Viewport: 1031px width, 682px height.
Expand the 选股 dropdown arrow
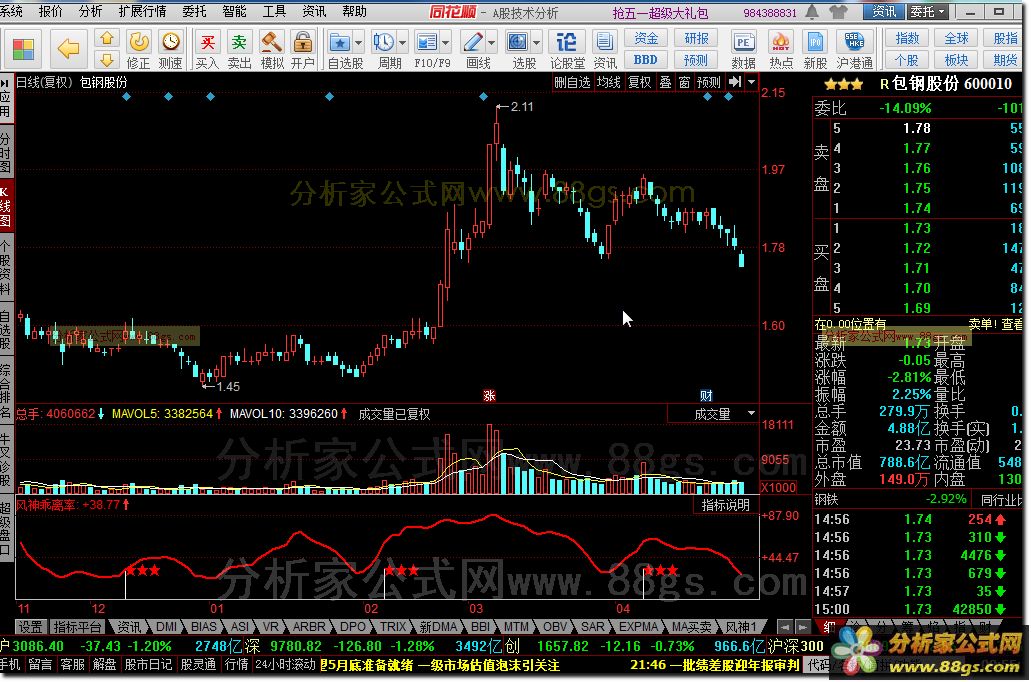click(x=537, y=43)
